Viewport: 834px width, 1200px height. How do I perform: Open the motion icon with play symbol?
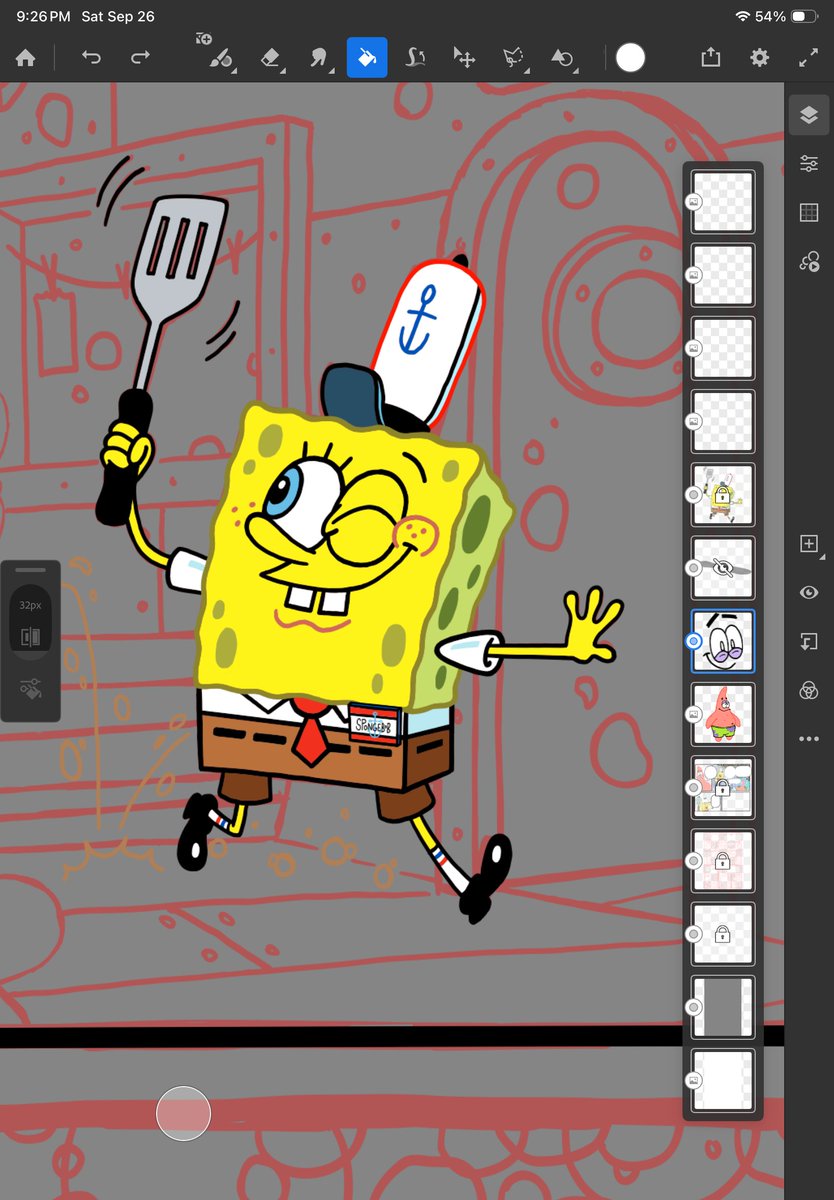[x=809, y=261]
